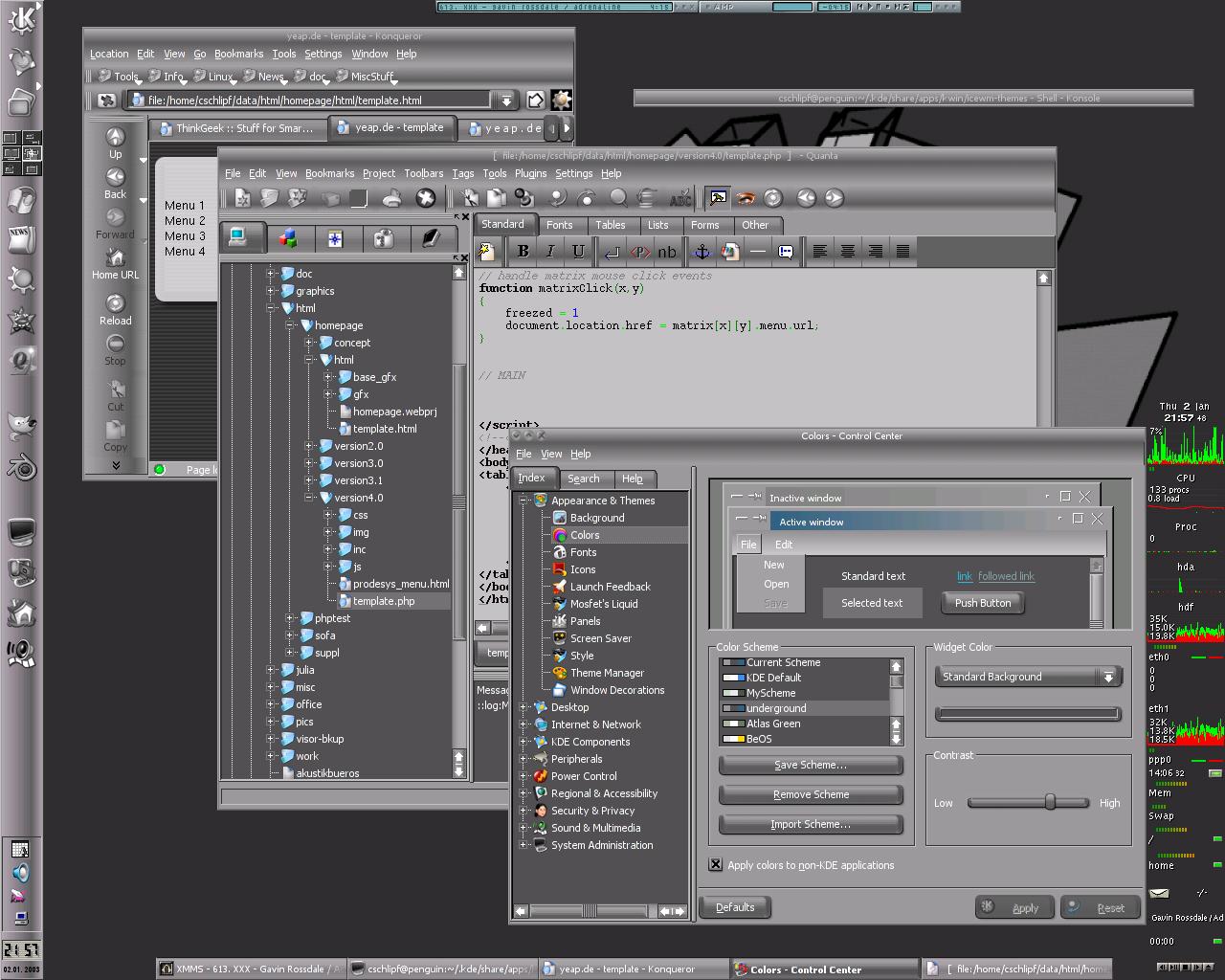The height and width of the screenshot is (980, 1225).
Task: Click the Defaults button
Action: 735,907
